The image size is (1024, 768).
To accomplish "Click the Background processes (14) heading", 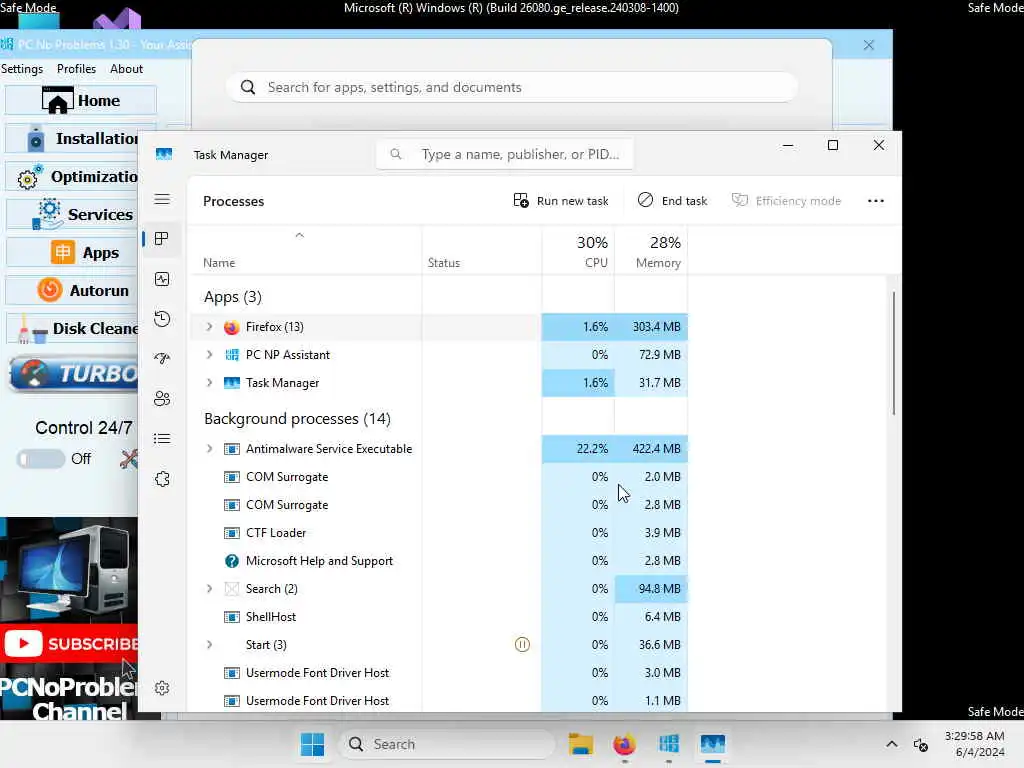I will (297, 419).
